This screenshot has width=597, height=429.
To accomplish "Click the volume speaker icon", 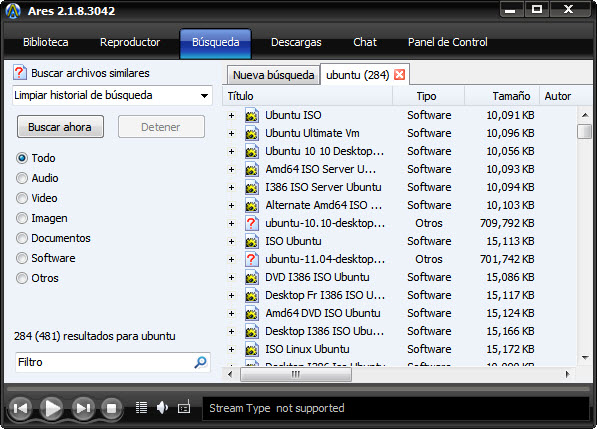I will pyautogui.click(x=162, y=408).
